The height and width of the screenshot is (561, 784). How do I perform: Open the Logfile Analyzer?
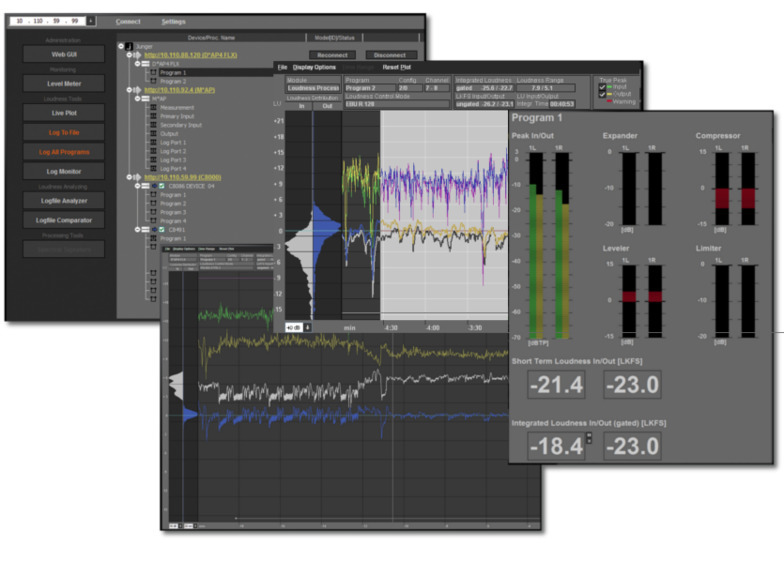[x=64, y=200]
